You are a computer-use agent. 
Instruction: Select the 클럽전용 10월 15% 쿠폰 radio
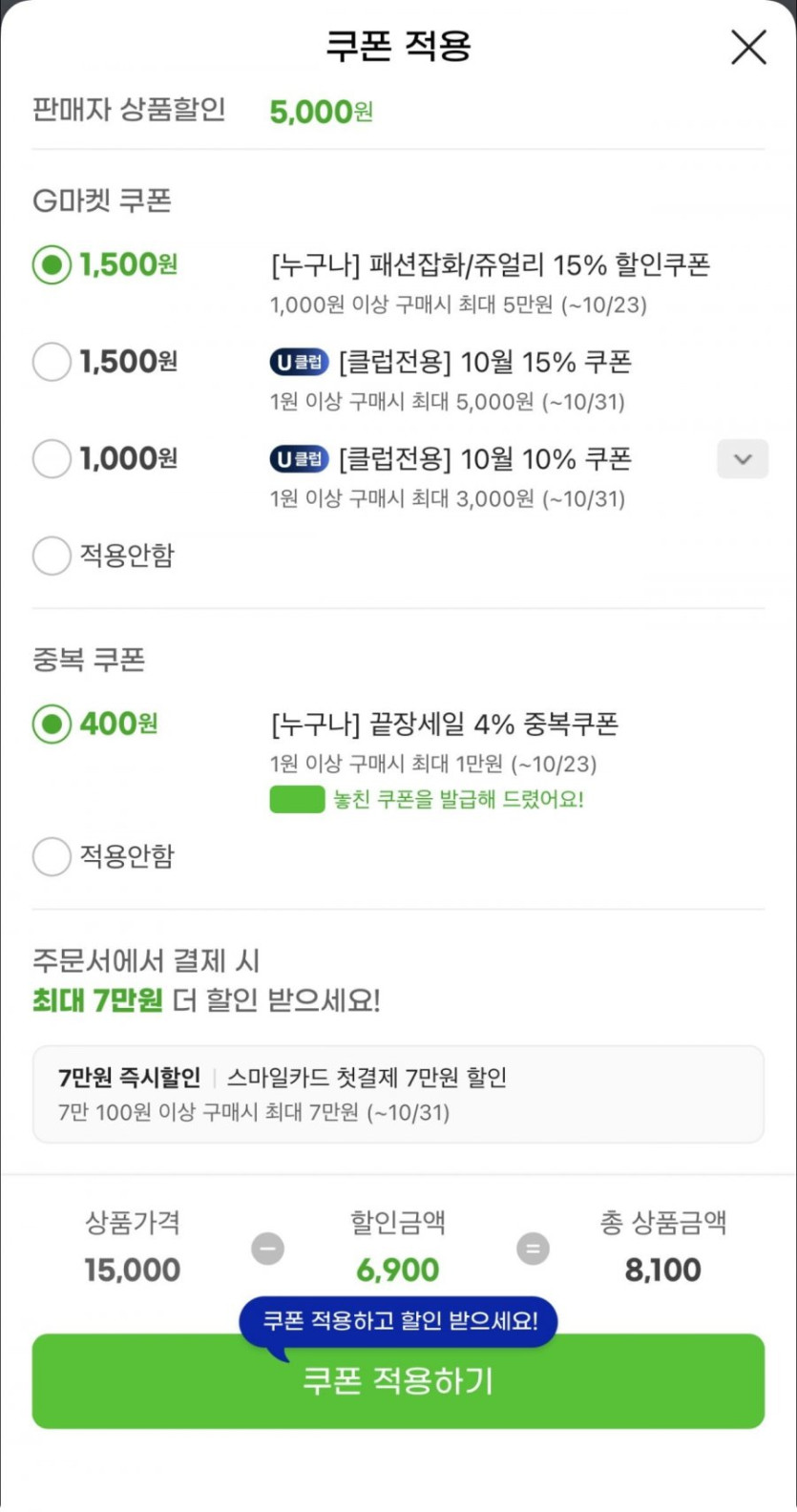52,362
